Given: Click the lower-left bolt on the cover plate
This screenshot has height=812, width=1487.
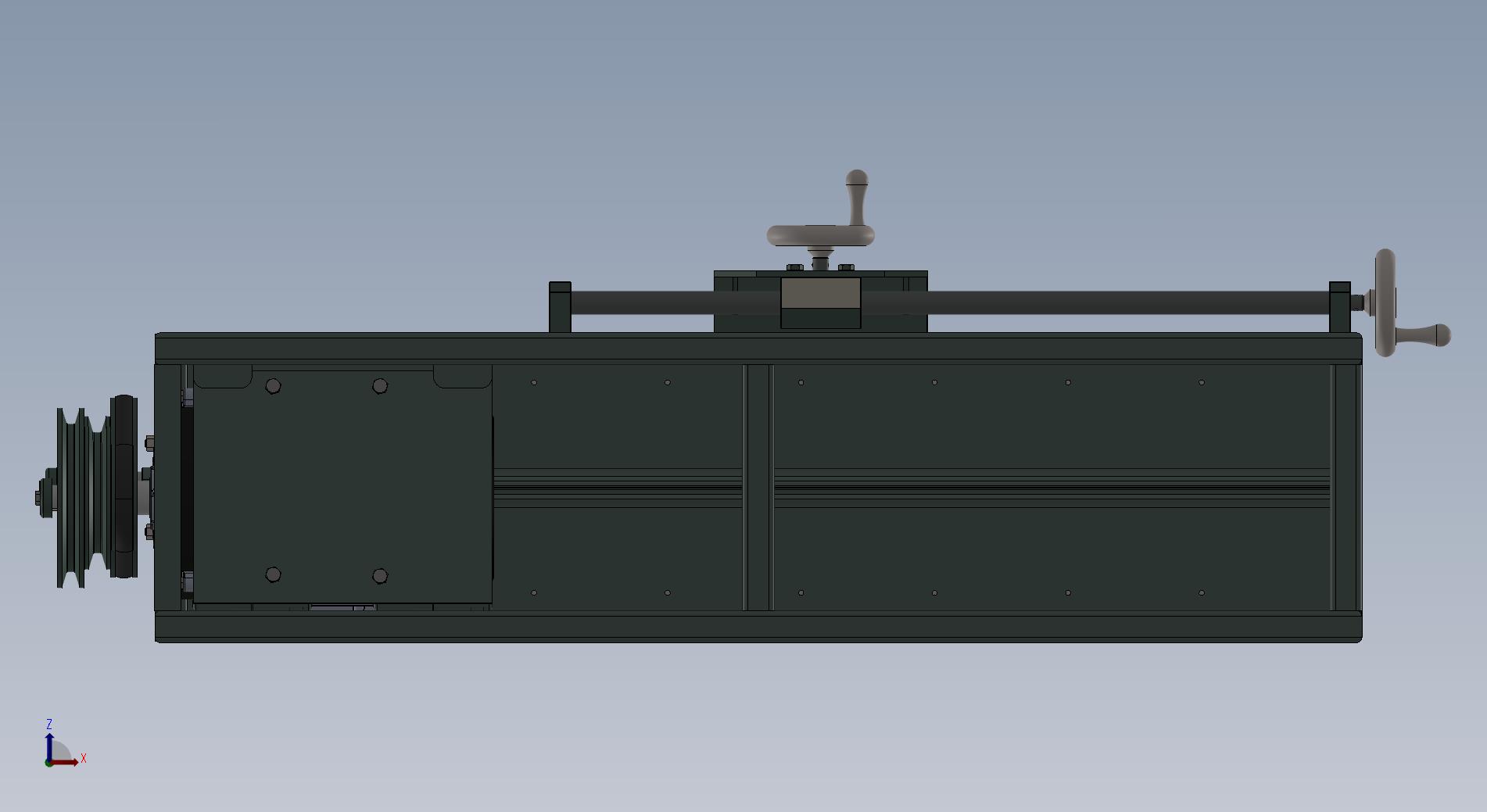Looking at the screenshot, I should (273, 575).
